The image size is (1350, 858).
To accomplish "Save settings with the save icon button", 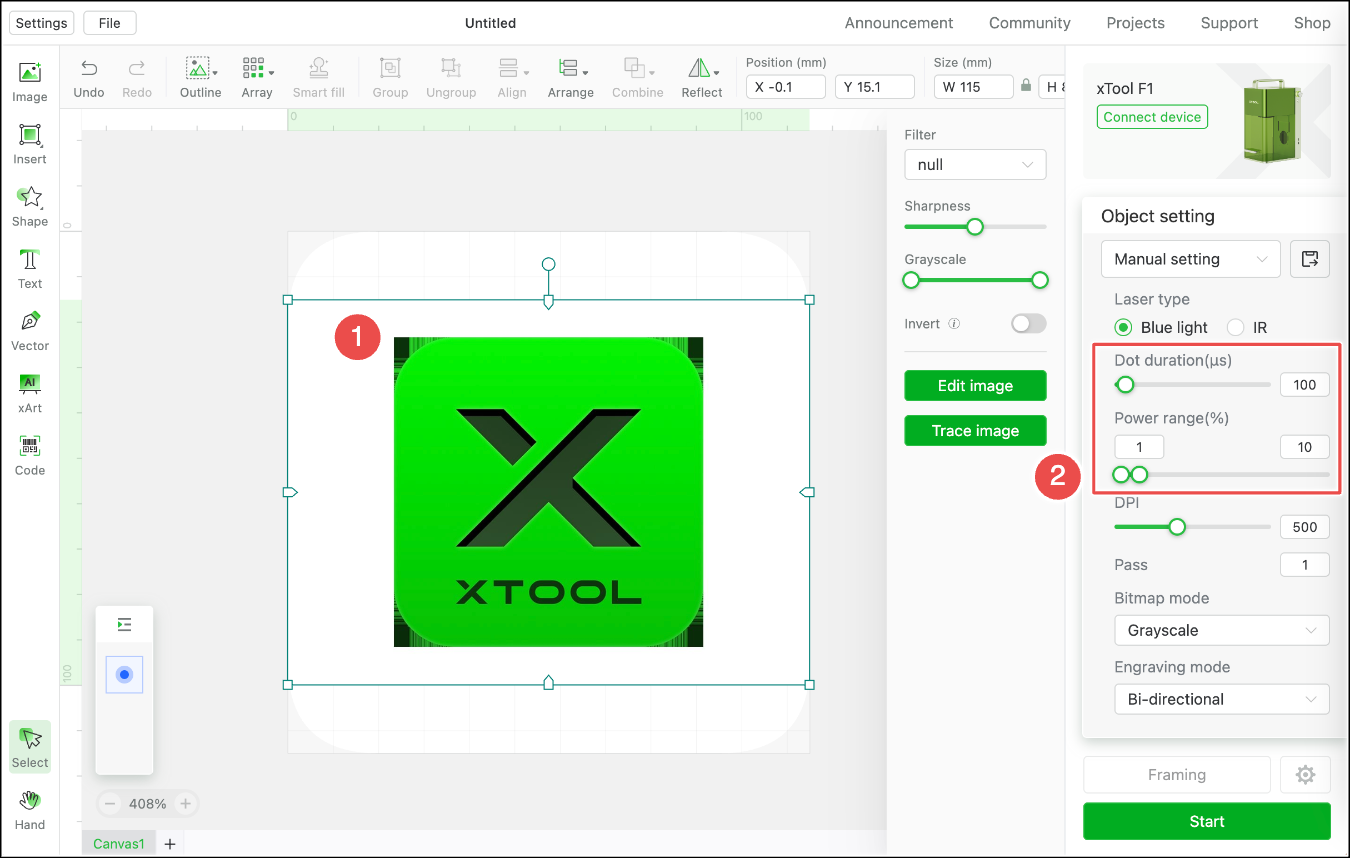I will 1309,259.
